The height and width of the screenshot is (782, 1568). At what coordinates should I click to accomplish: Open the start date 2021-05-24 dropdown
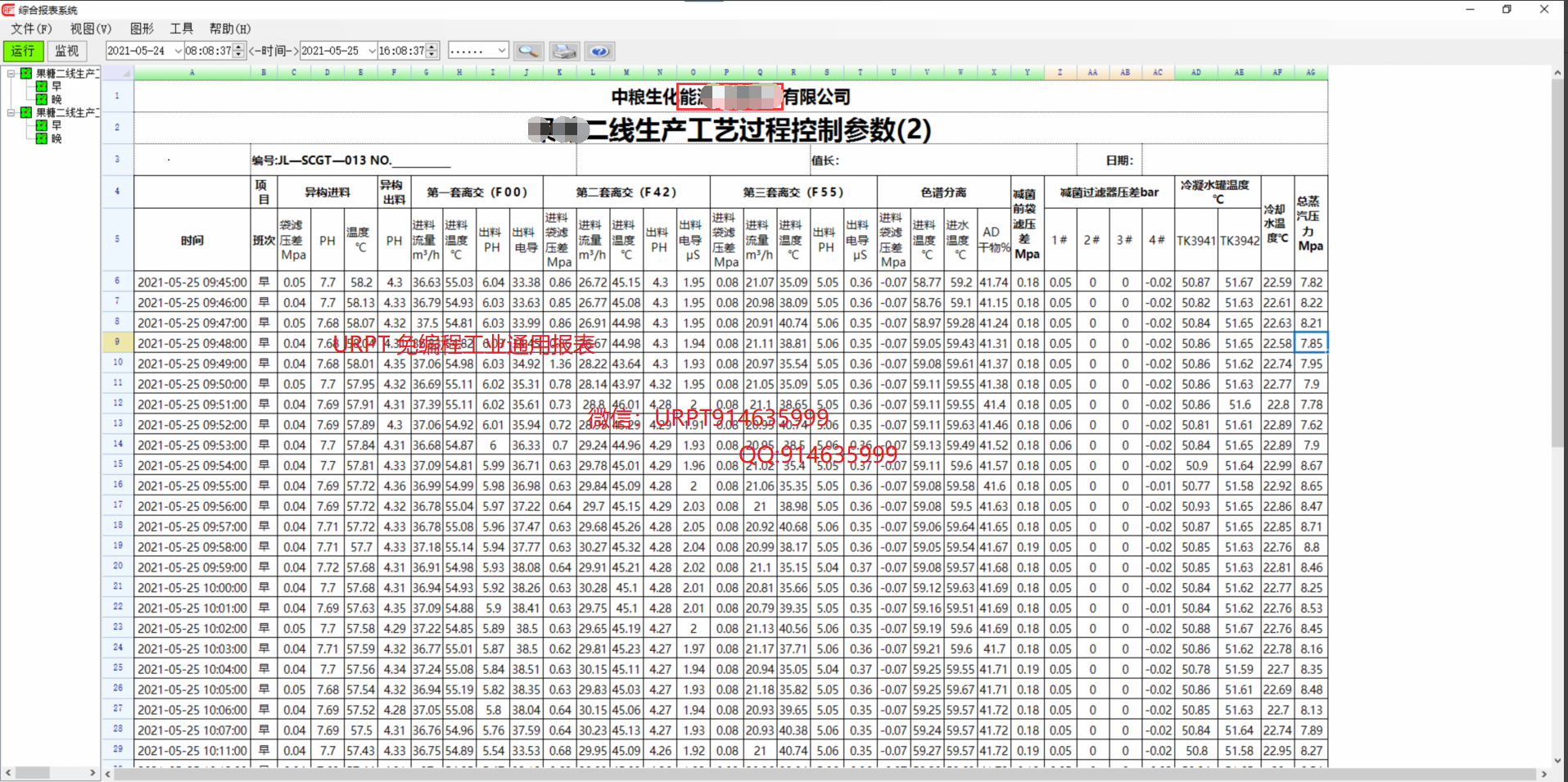178,51
